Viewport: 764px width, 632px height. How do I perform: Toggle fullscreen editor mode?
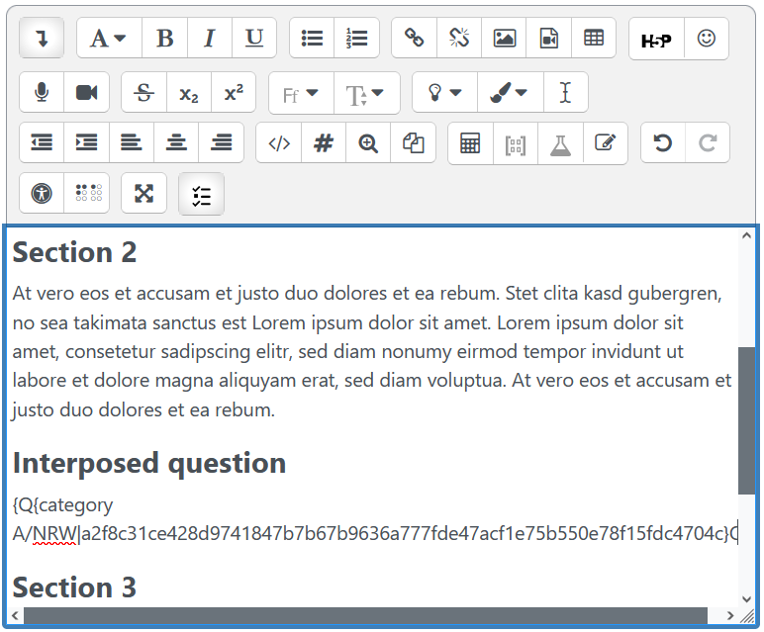(x=144, y=194)
